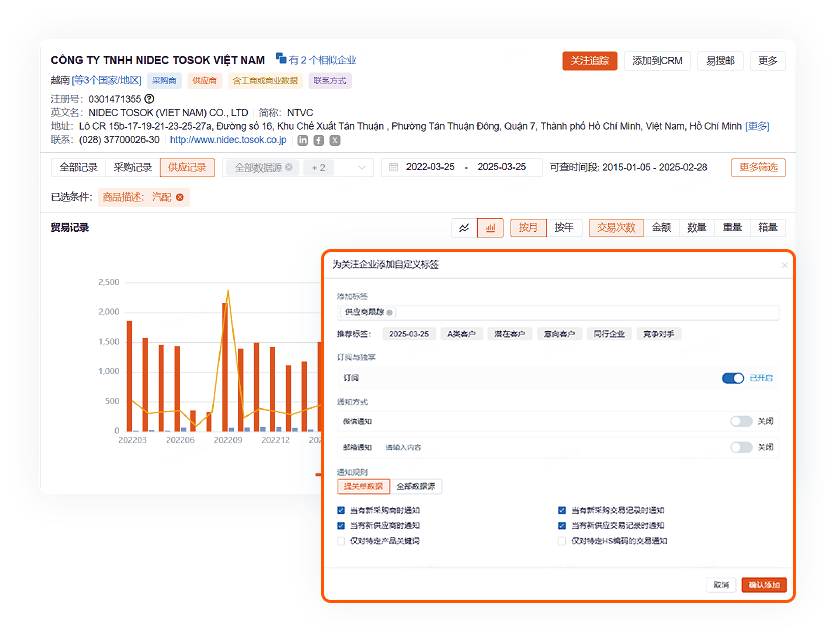Click the calendar icon in date range
Screen dimensions: 836x640
[x=393, y=167]
